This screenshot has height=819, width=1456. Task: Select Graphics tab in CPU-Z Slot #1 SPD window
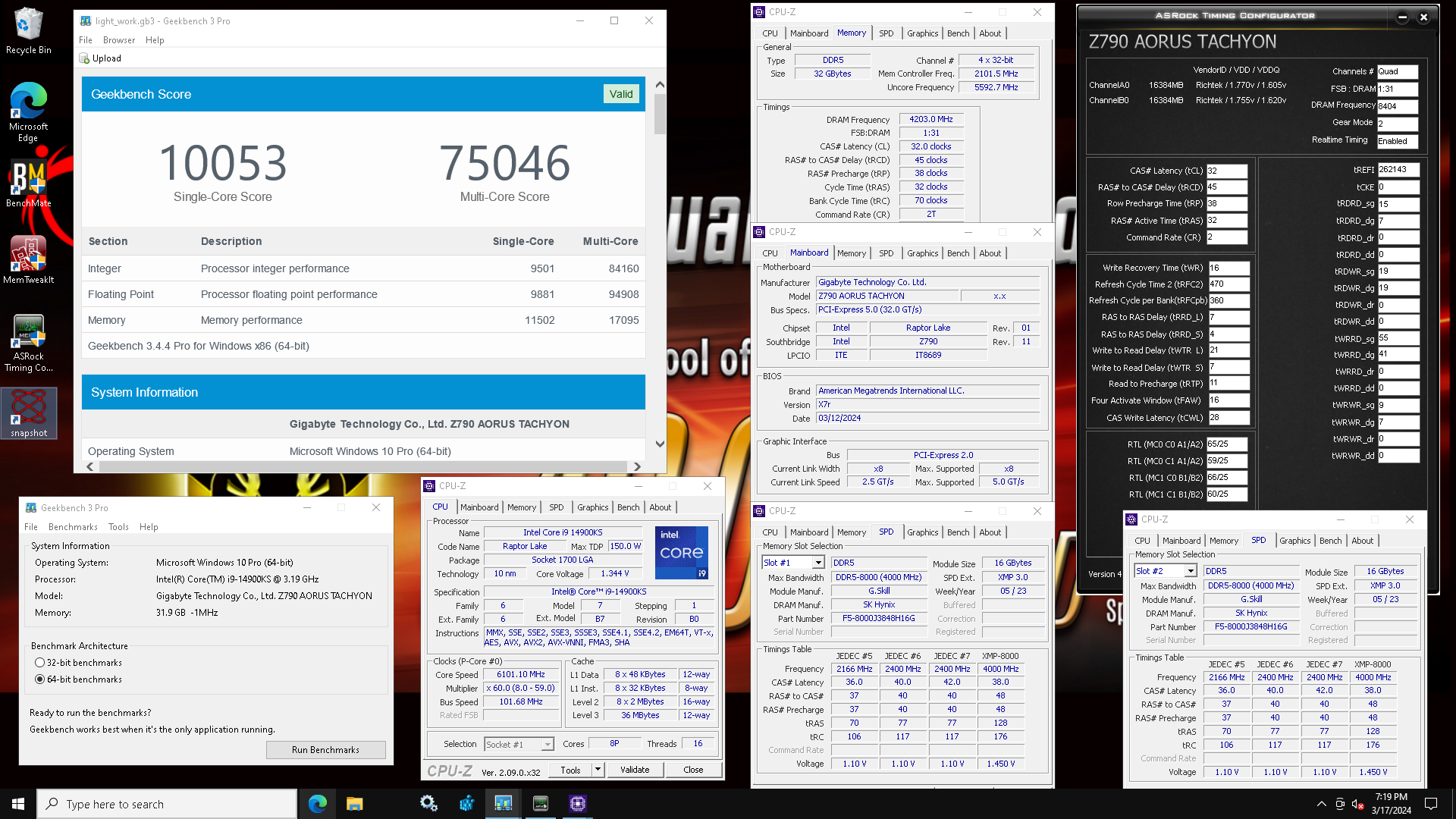pos(923,532)
